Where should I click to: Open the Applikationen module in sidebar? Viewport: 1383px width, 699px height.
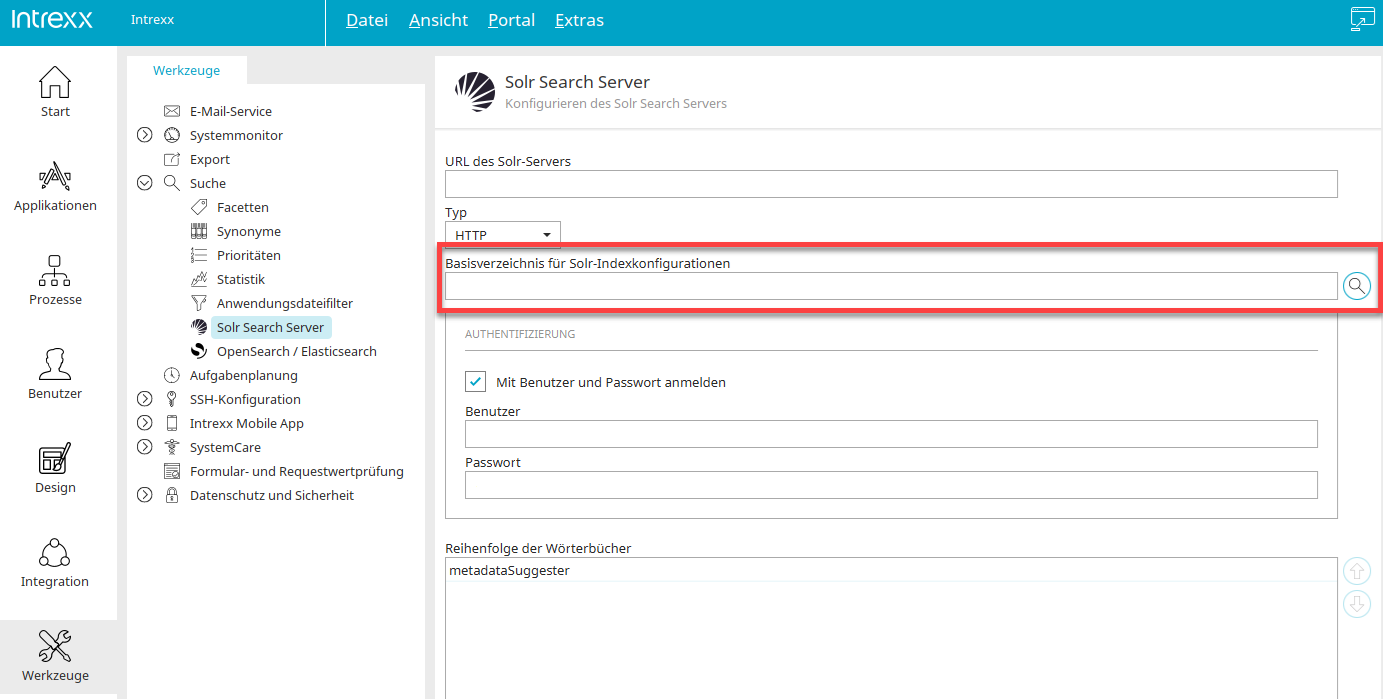(x=55, y=187)
